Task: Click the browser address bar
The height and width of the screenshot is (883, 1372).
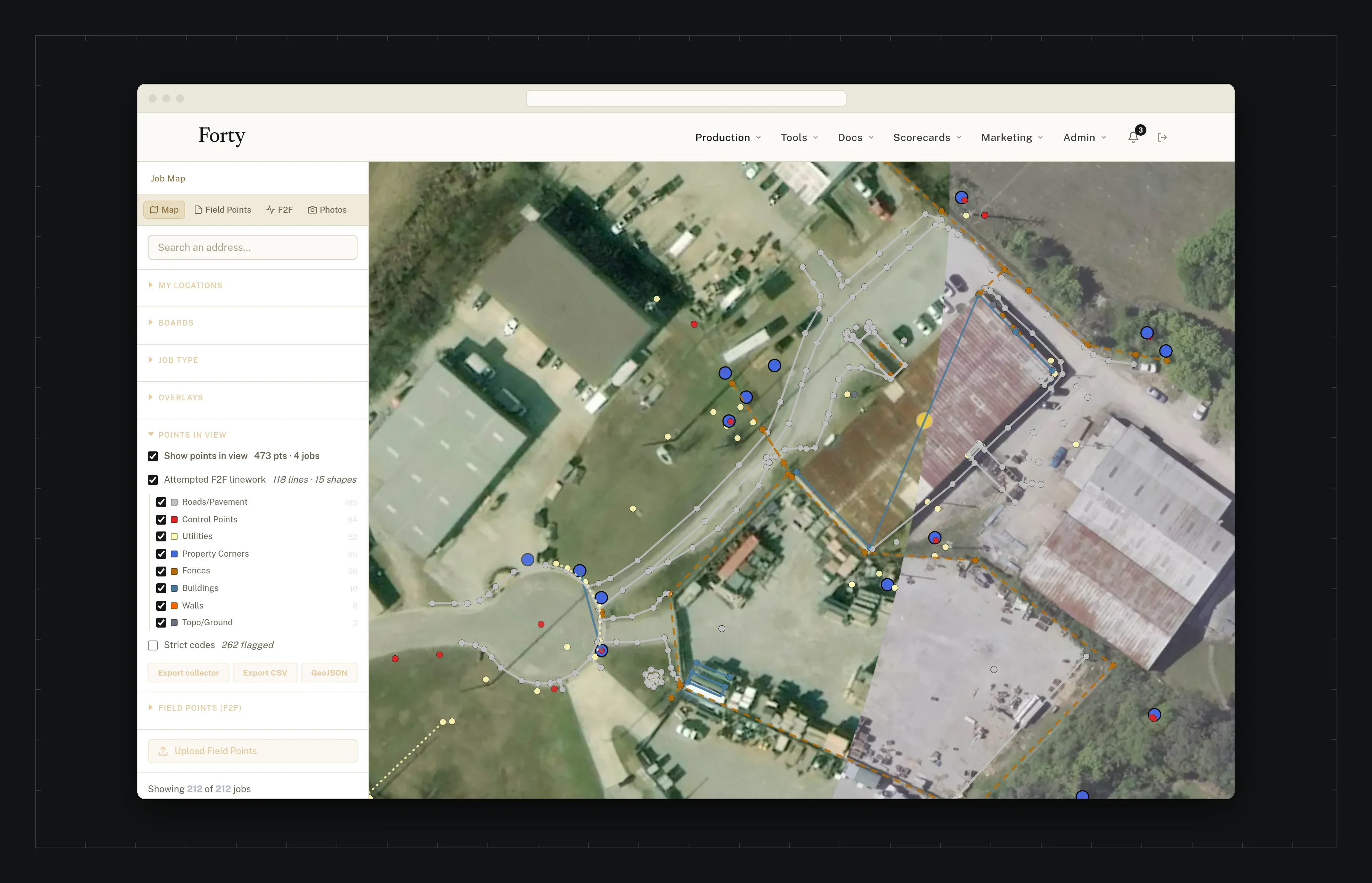Action: pos(686,99)
